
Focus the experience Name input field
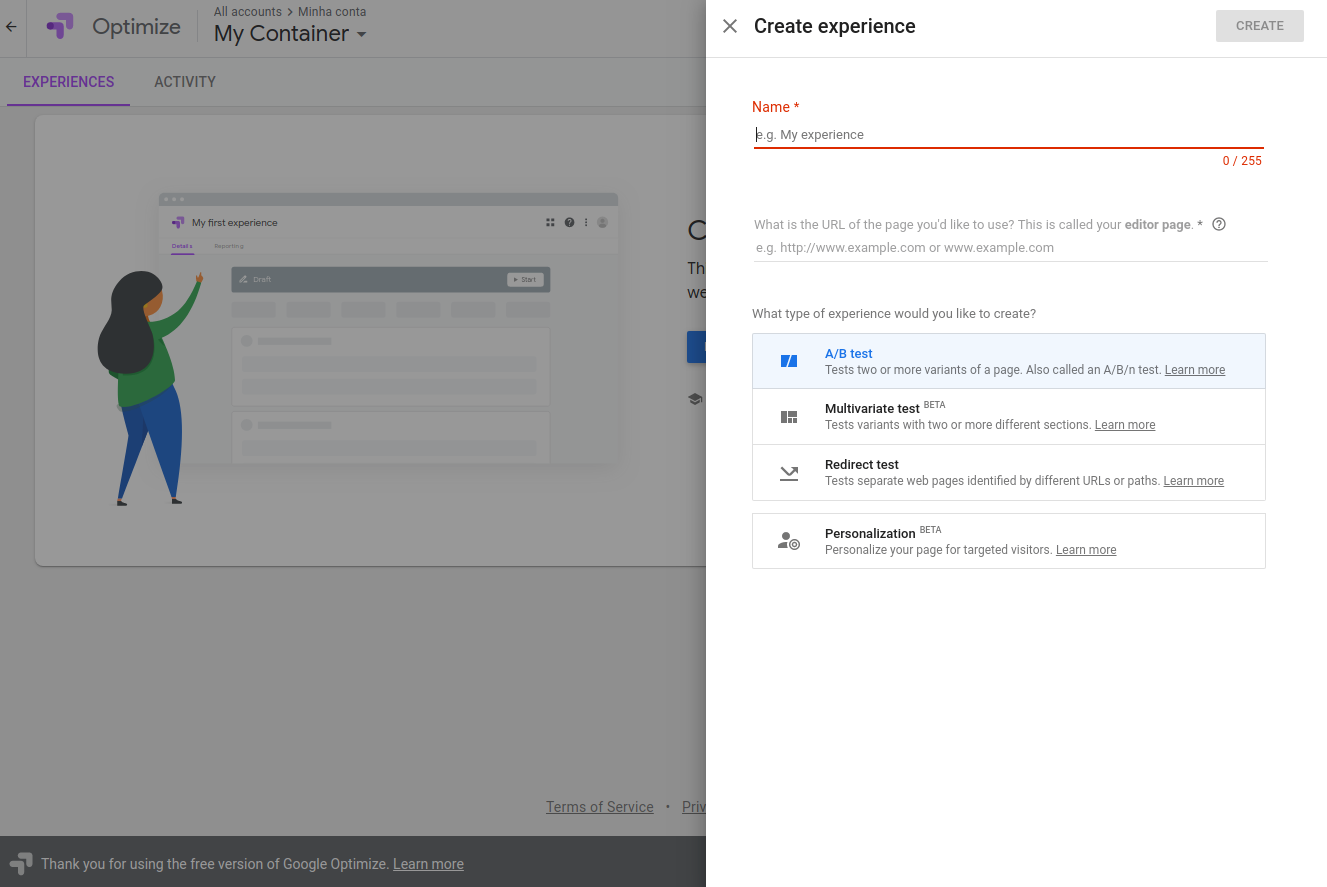[1008, 135]
